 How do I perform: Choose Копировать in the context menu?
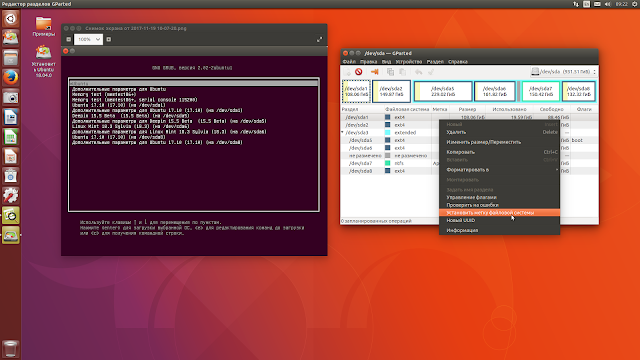click(x=499, y=152)
